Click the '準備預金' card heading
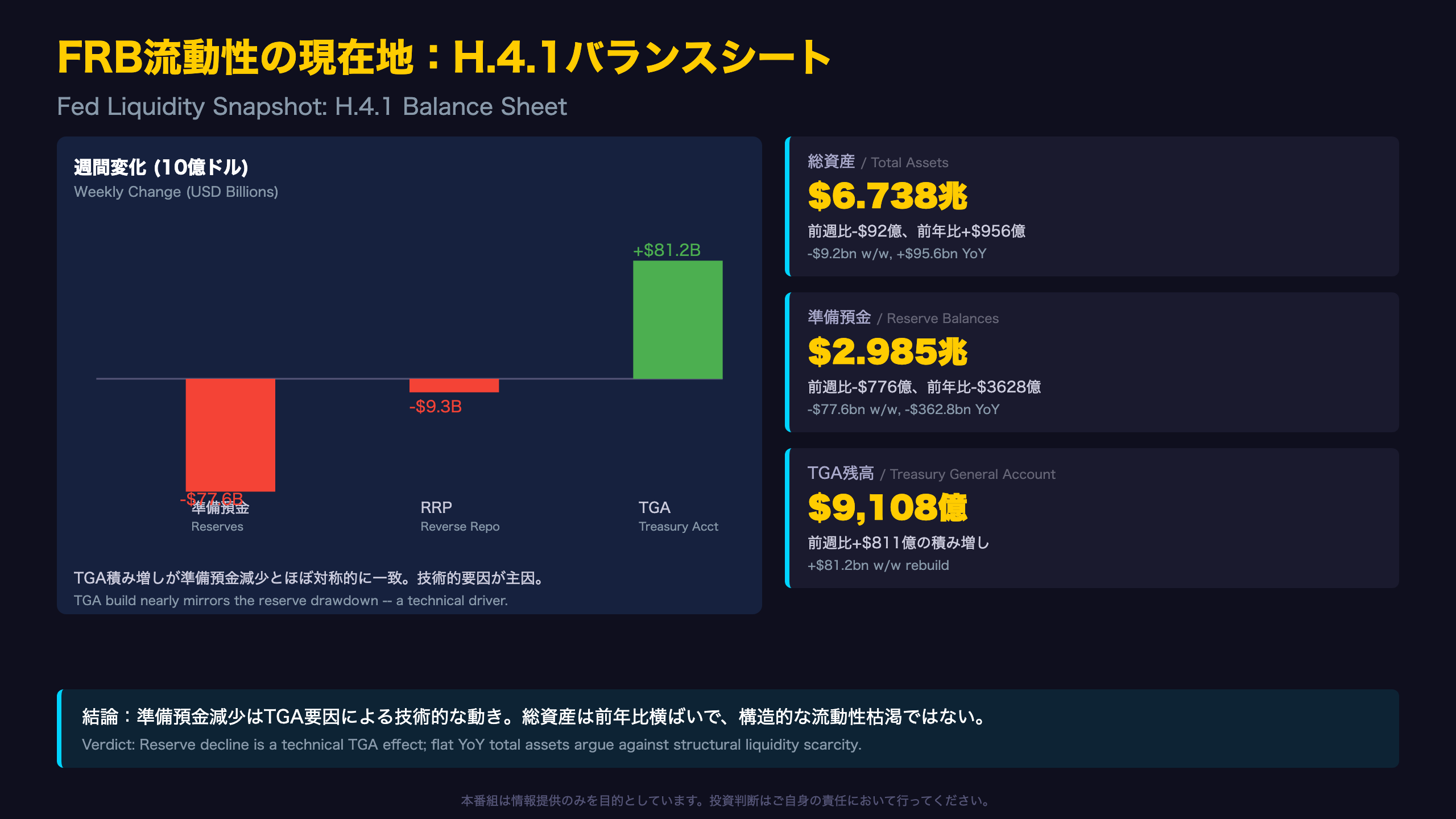The height and width of the screenshot is (819, 1456). 839,317
